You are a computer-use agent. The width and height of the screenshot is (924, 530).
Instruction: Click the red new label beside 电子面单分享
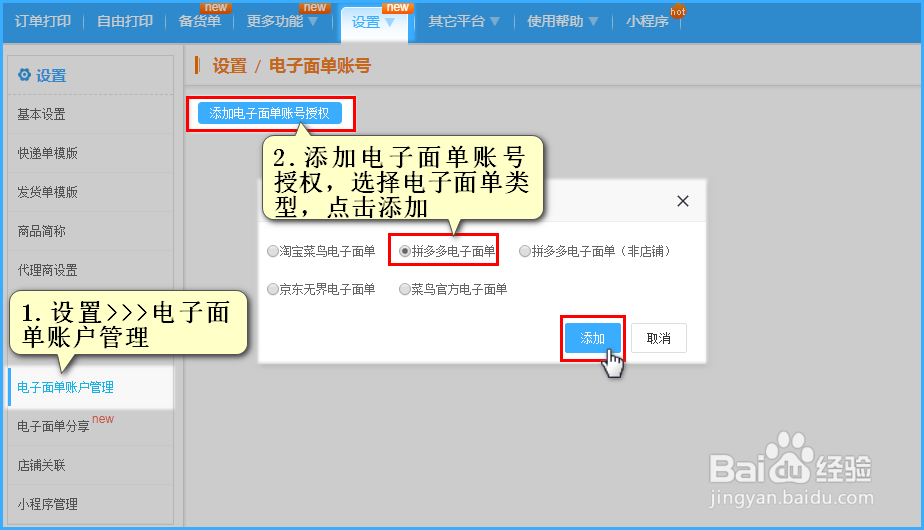point(103,419)
